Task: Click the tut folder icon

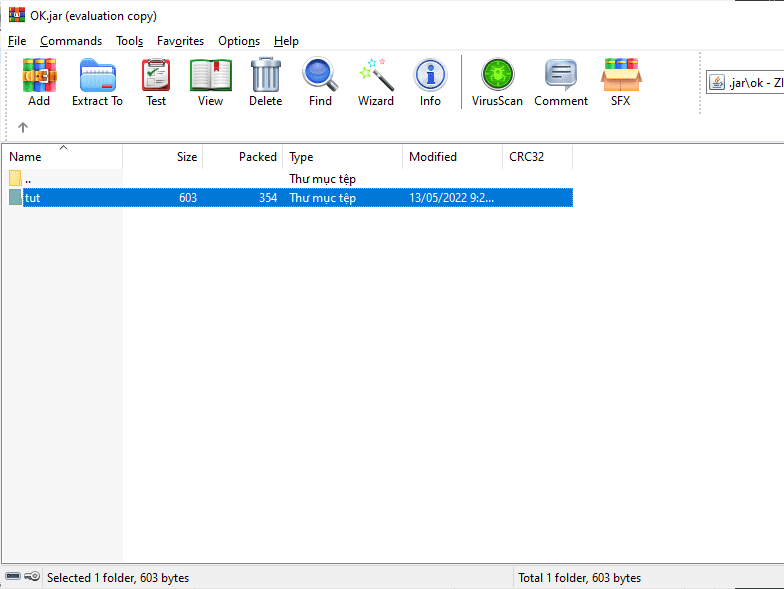Action: 15,198
